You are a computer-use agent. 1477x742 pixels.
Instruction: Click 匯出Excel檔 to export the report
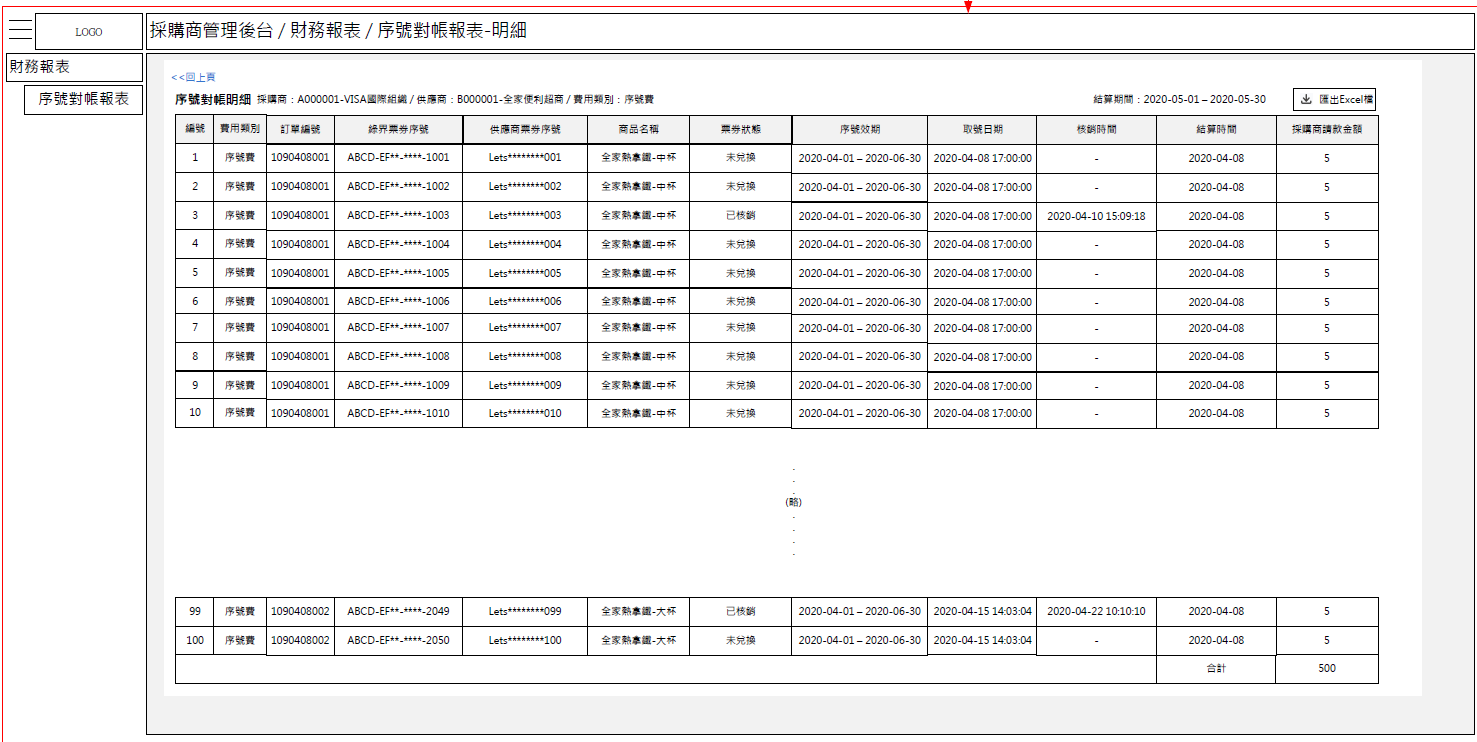coord(1341,99)
